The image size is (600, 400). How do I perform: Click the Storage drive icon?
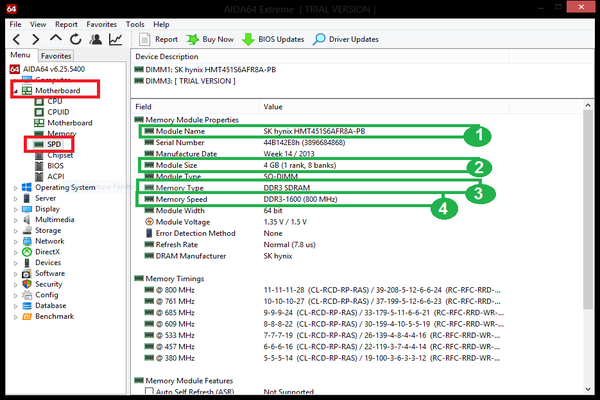(27, 230)
